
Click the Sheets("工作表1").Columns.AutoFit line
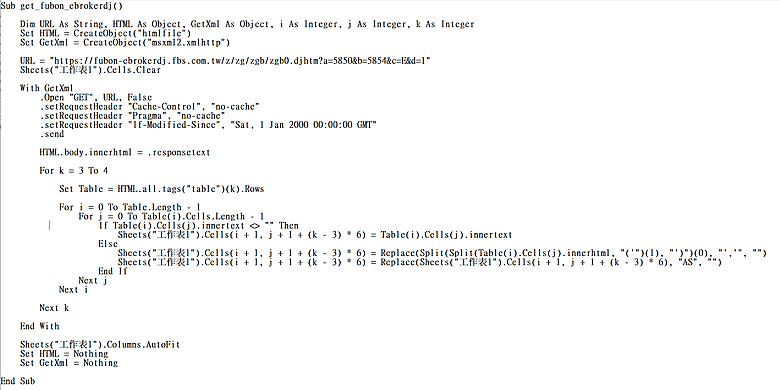[x=100, y=344]
